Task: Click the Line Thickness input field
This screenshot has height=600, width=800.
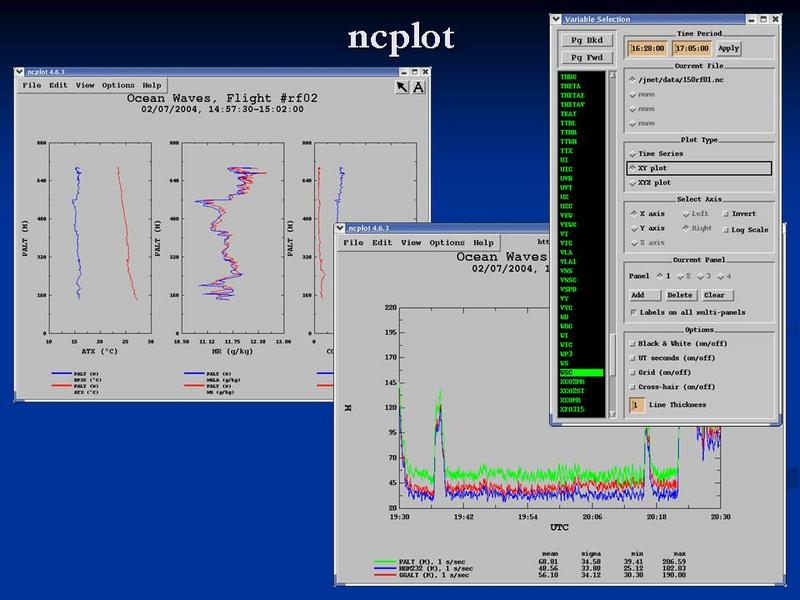Action: (636, 405)
